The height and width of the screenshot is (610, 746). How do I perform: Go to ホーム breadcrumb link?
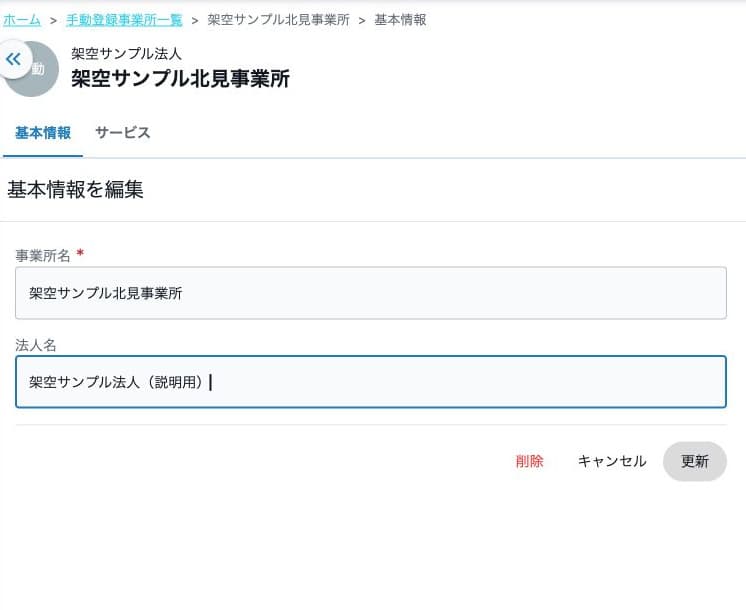click(x=22, y=20)
